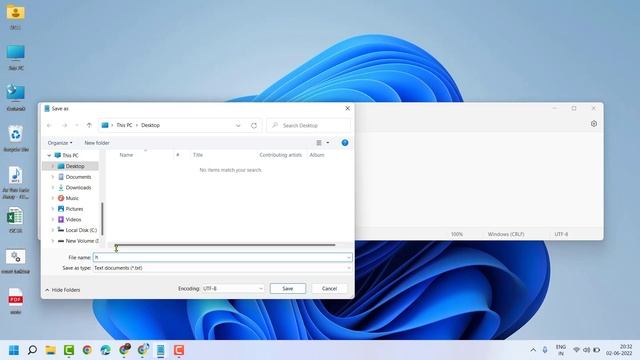The height and width of the screenshot is (360, 640).
Task: Cancel the Save as dialog
Action: 329,288
